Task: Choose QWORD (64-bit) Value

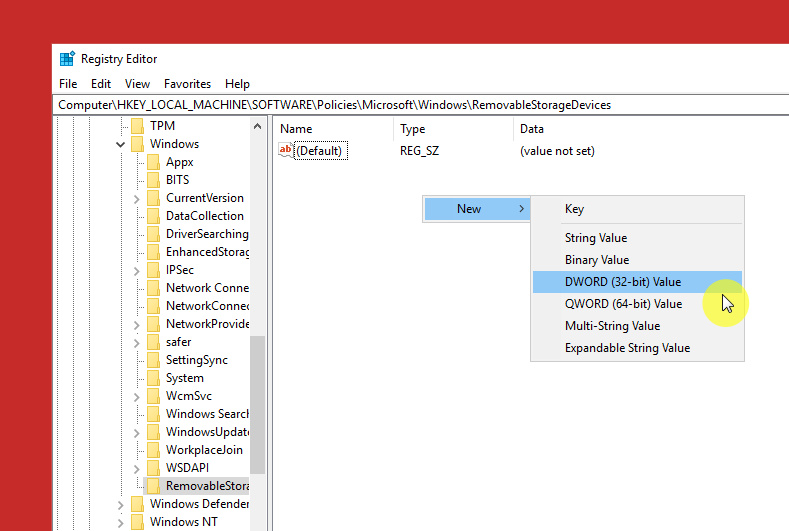Action: click(x=637, y=304)
